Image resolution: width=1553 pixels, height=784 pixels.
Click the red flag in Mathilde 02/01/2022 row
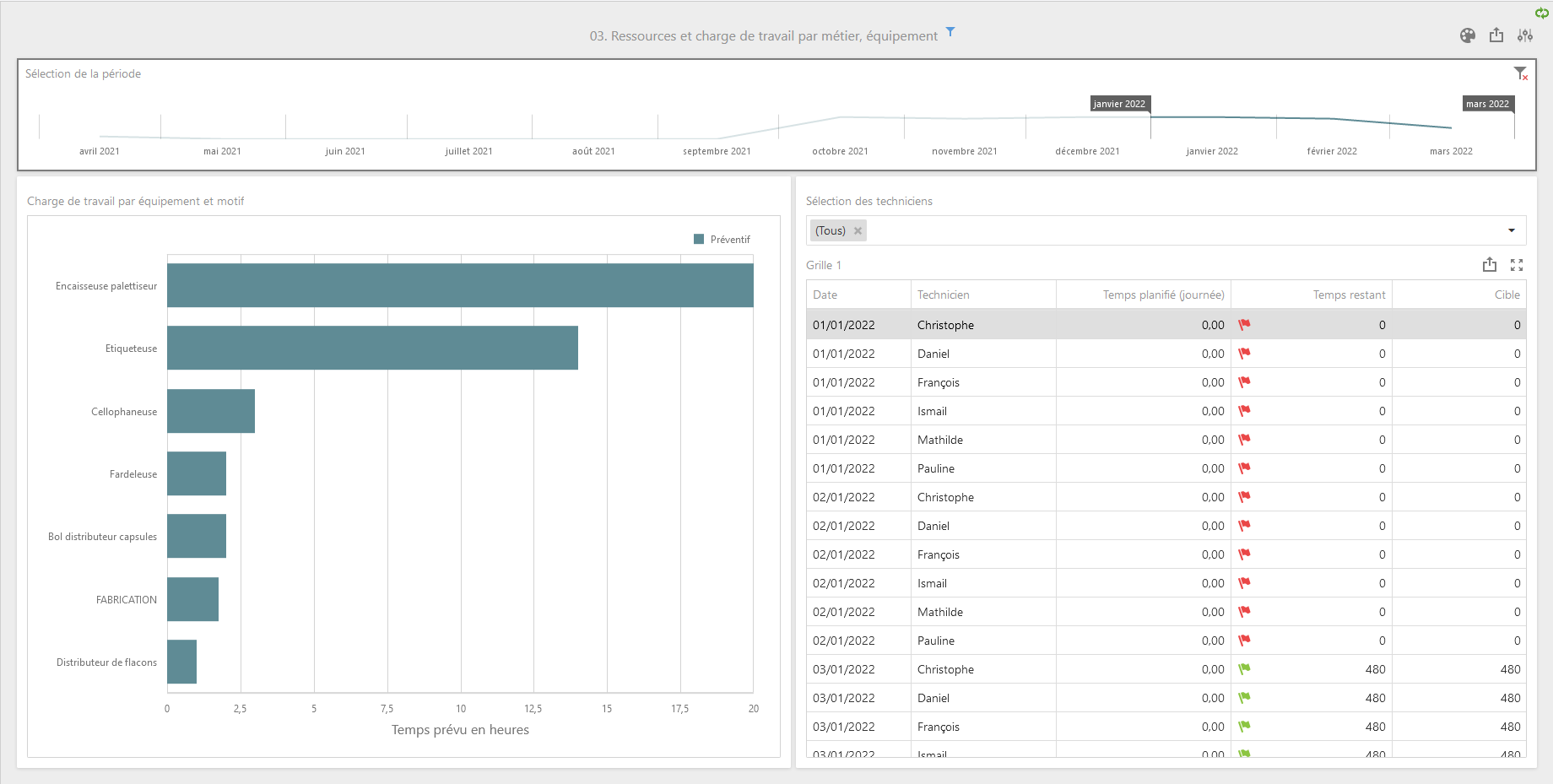tap(1244, 612)
